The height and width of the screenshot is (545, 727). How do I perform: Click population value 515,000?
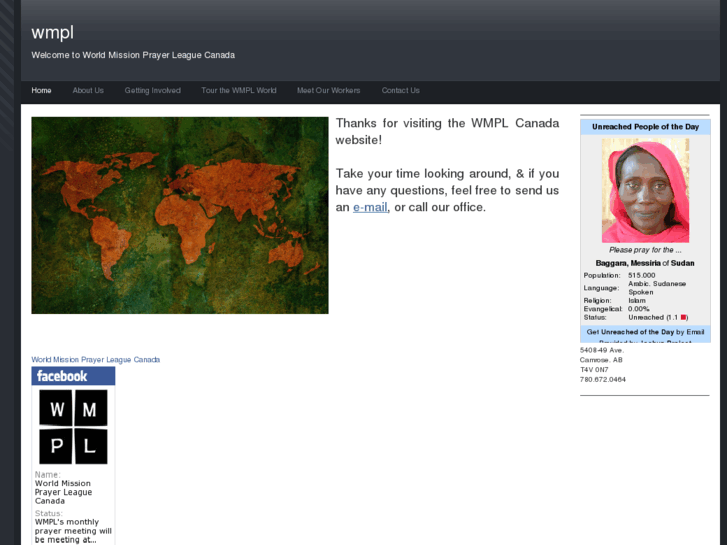[x=642, y=275]
